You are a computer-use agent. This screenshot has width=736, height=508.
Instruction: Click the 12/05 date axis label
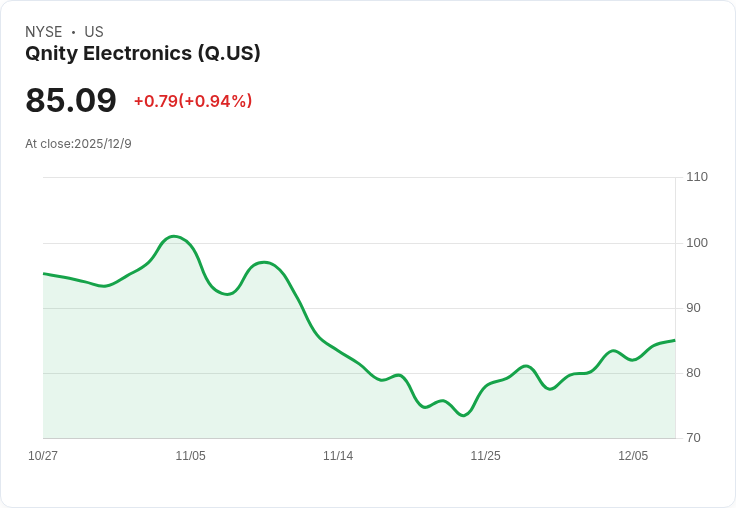point(633,456)
